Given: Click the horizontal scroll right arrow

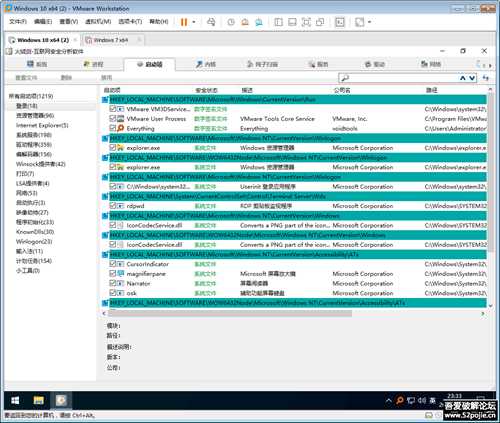Looking at the screenshot, I should pyautogui.click(x=483, y=313).
